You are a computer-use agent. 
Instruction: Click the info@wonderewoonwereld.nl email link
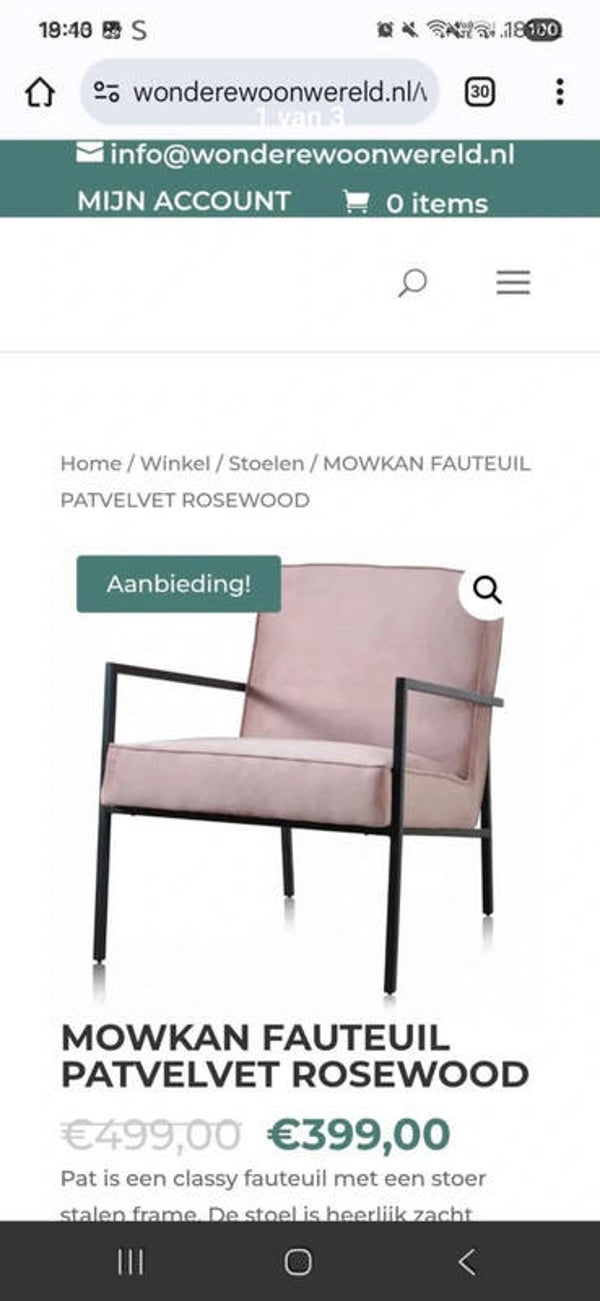(x=312, y=155)
